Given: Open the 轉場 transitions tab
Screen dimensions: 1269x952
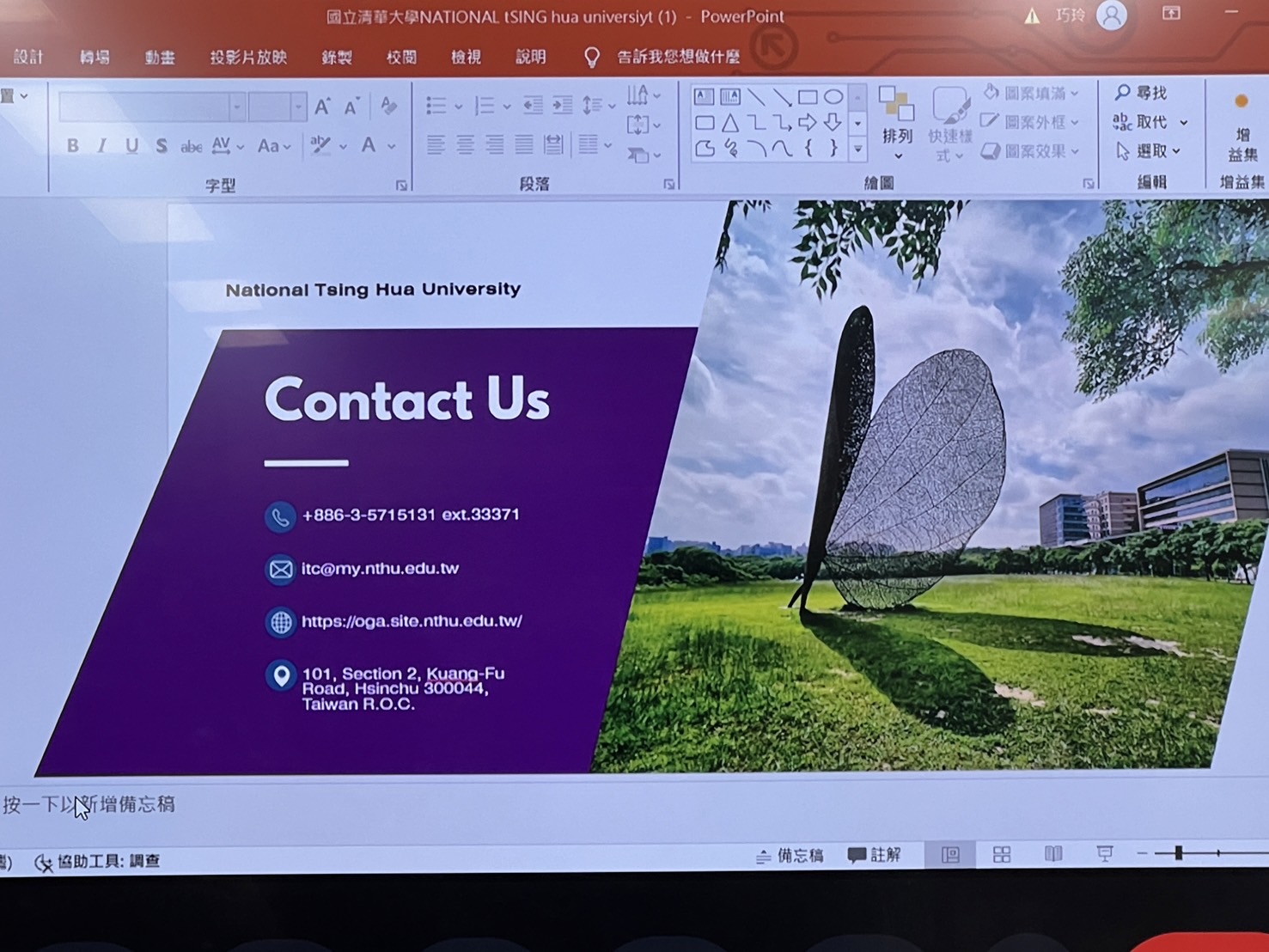Looking at the screenshot, I should [95, 58].
